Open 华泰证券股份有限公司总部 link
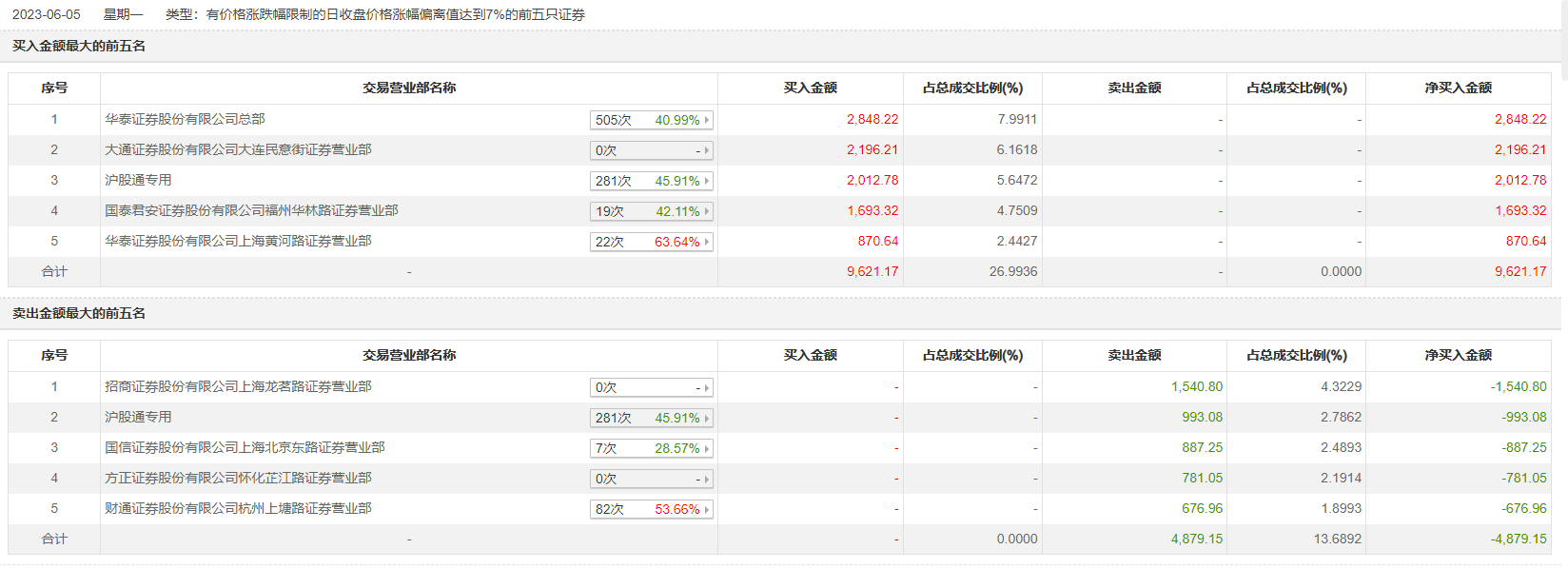 tap(185, 119)
